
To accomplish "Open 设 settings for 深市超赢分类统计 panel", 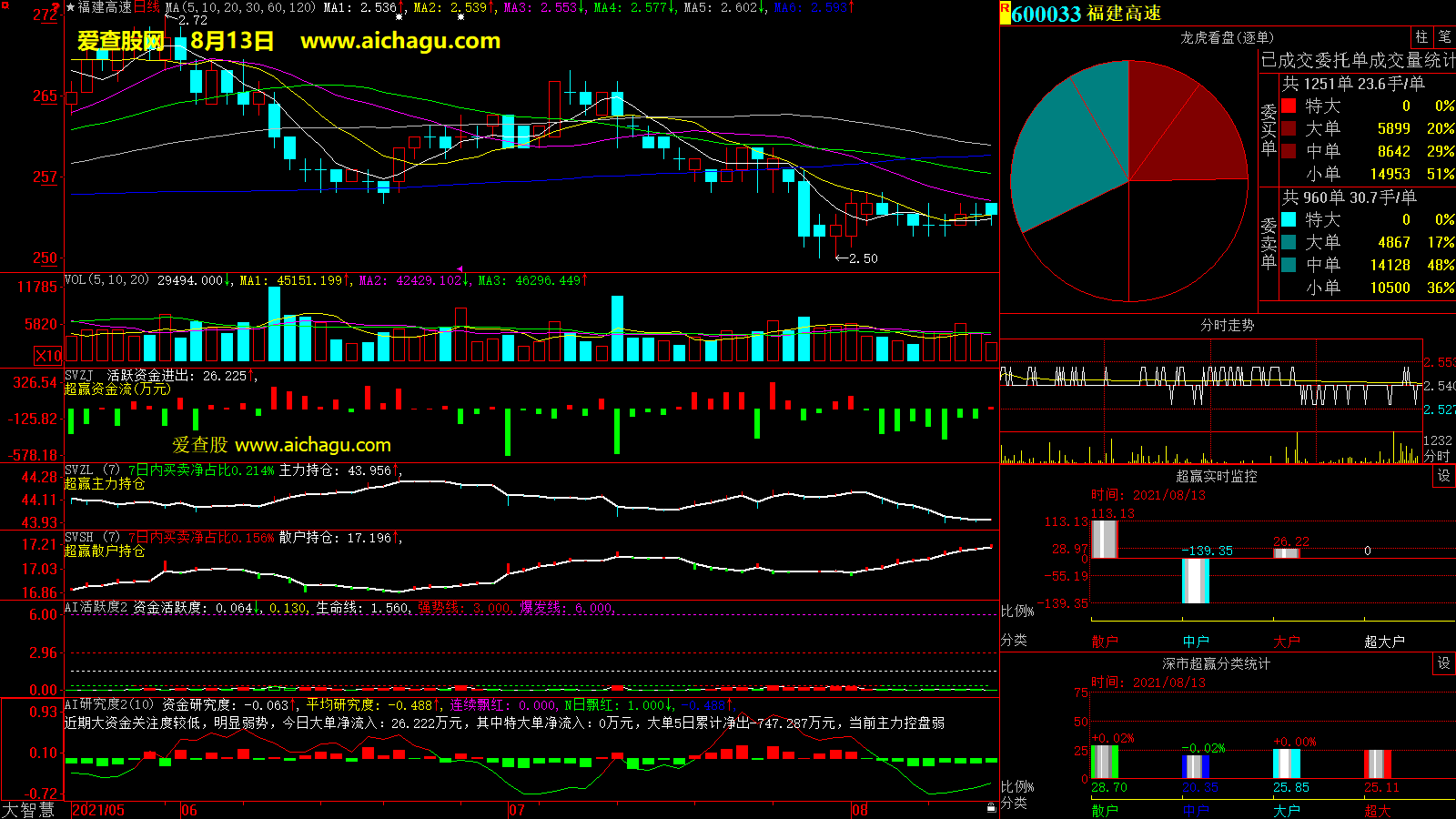I will pos(1443,663).
